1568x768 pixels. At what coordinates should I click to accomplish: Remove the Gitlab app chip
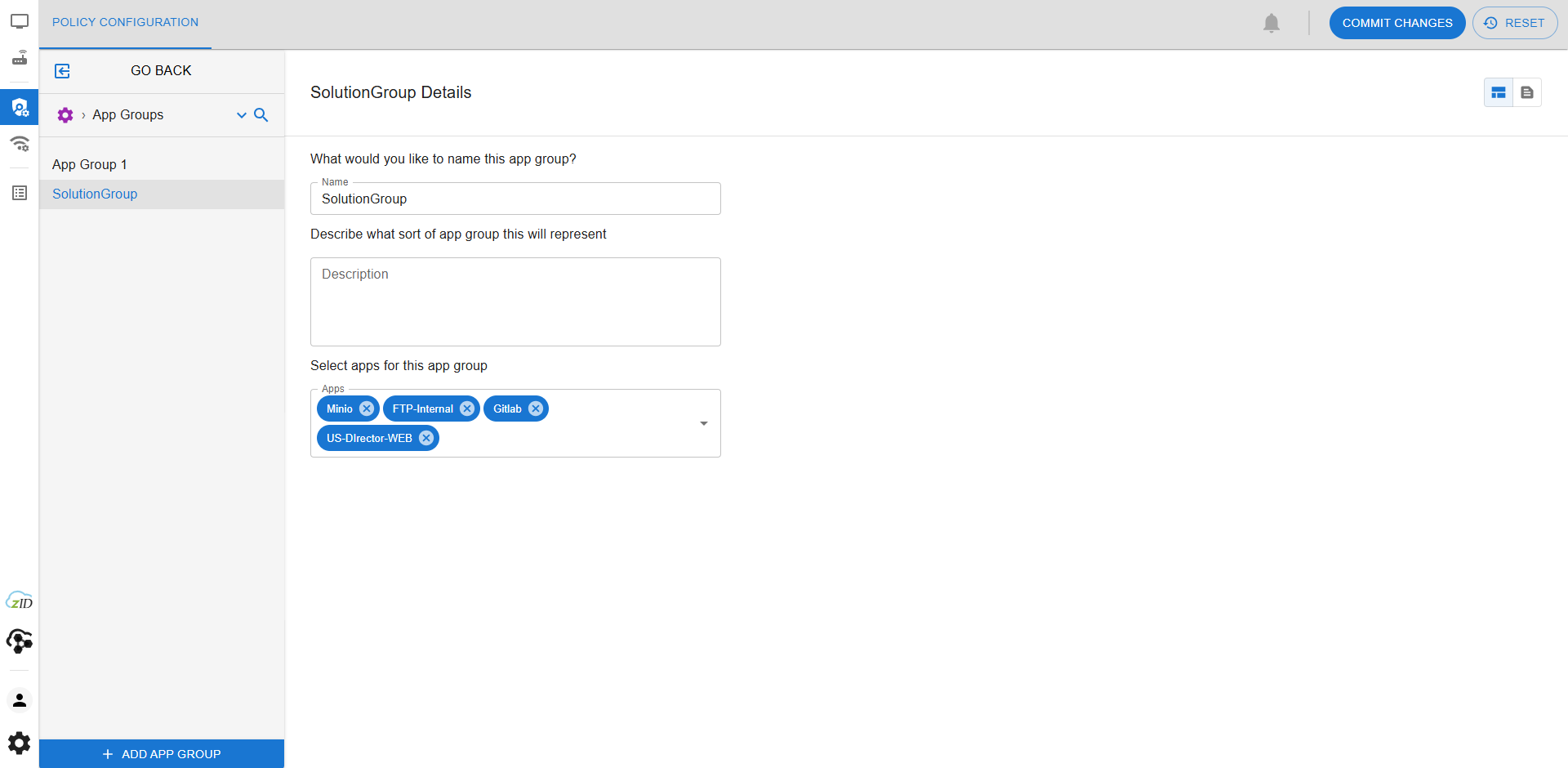tap(536, 409)
